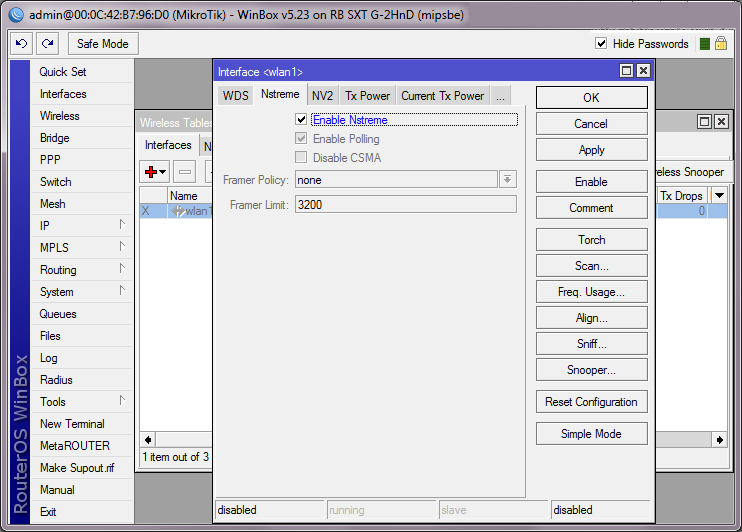Click the green status indicator icon
This screenshot has width=742, height=532.
705,44
